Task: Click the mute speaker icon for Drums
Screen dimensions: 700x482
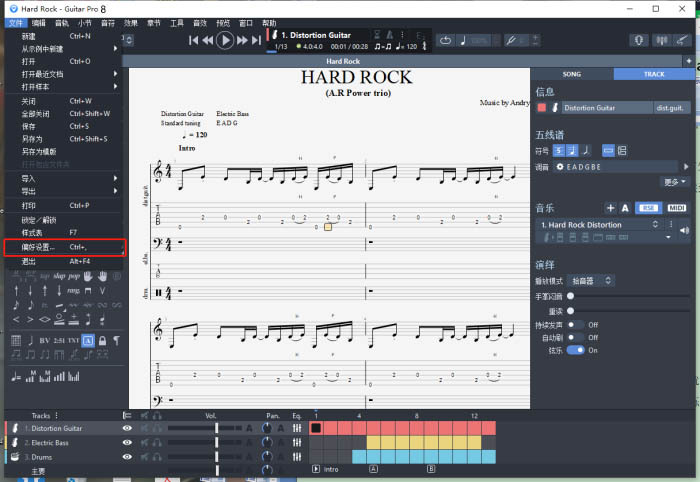Action: (x=145, y=457)
